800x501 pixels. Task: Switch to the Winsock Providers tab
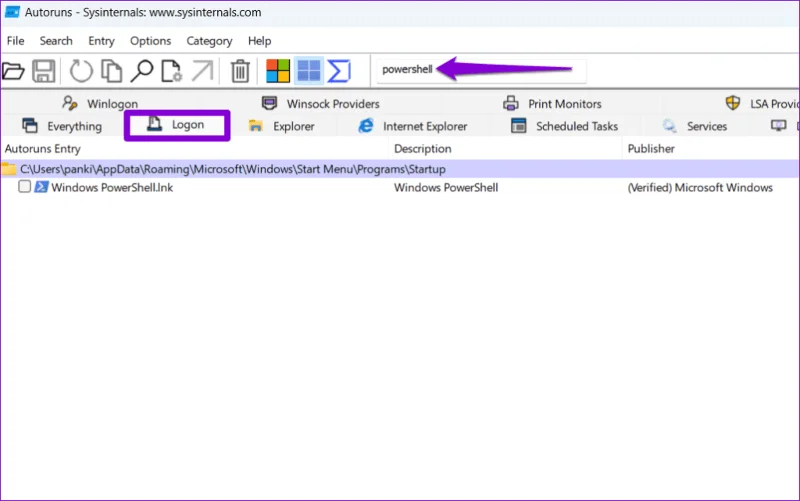pos(320,104)
